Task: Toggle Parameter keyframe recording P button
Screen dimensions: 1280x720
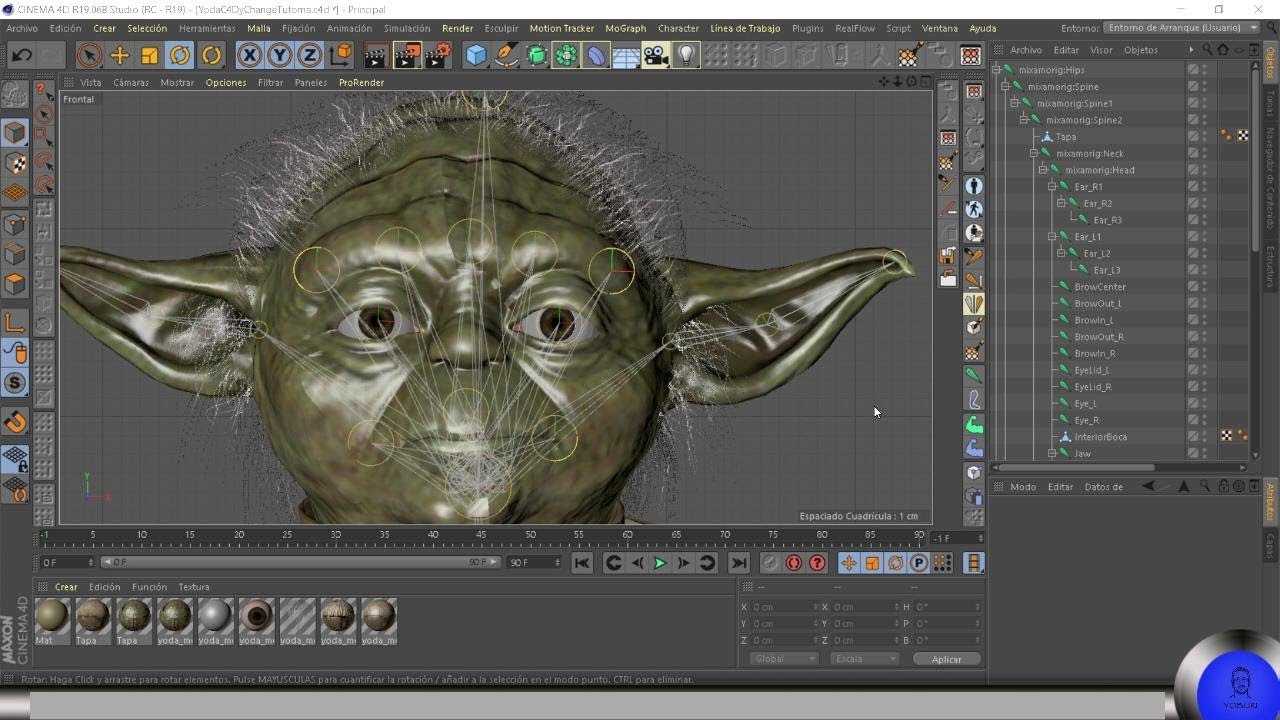Action: tap(919, 563)
